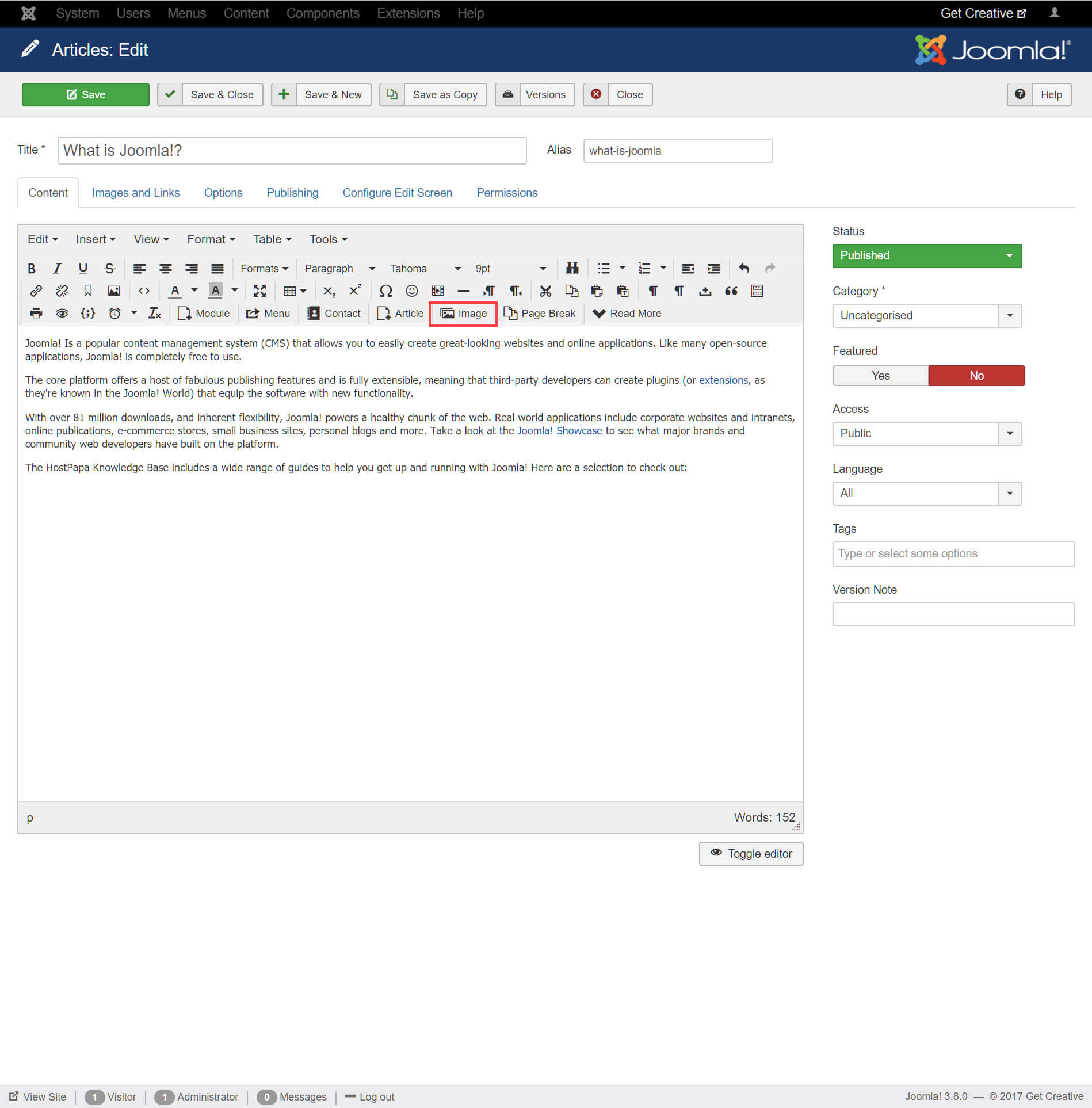
Task: Apply italic formatting
Action: point(57,269)
